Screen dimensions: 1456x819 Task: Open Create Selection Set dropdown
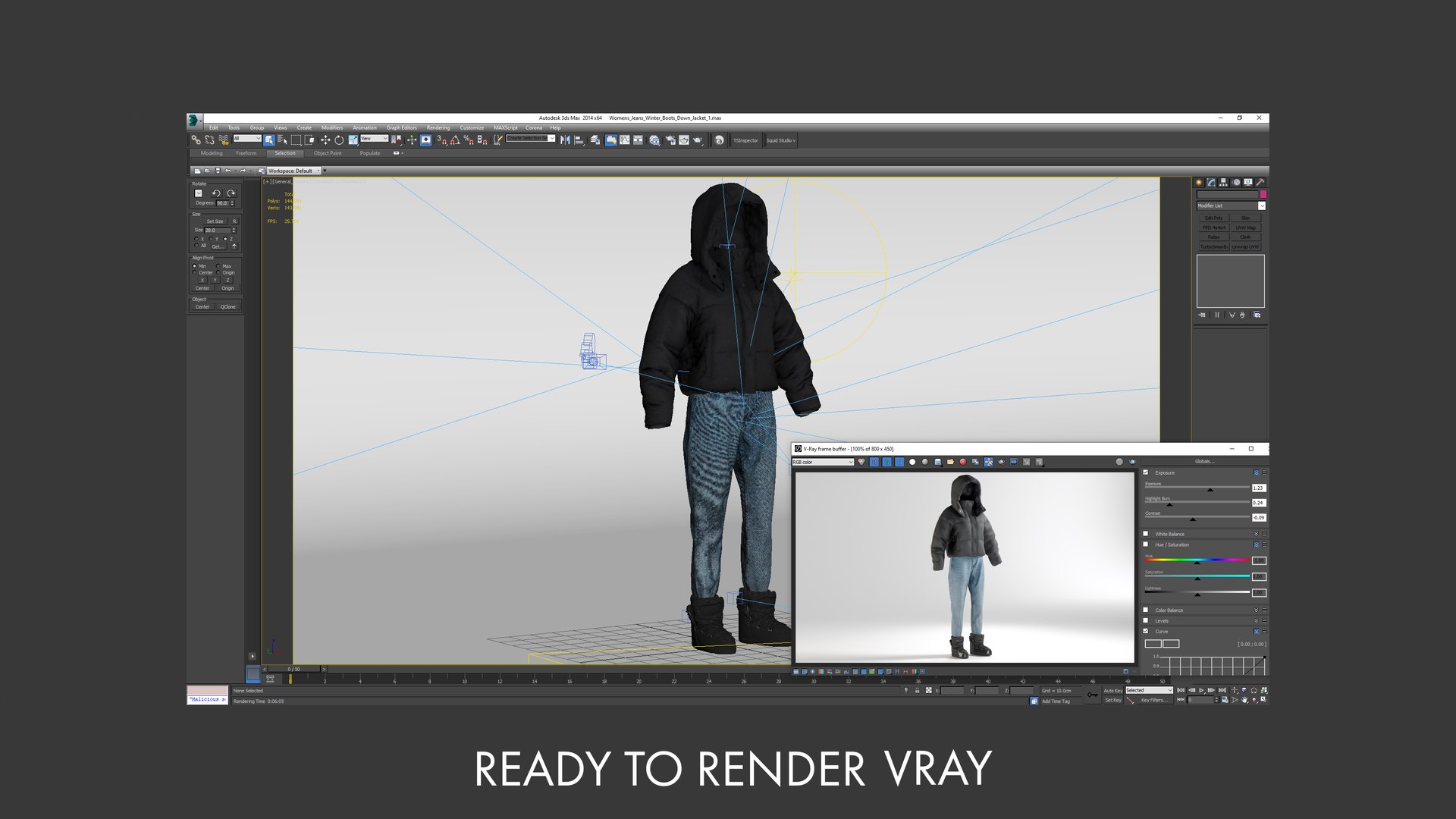(531, 138)
